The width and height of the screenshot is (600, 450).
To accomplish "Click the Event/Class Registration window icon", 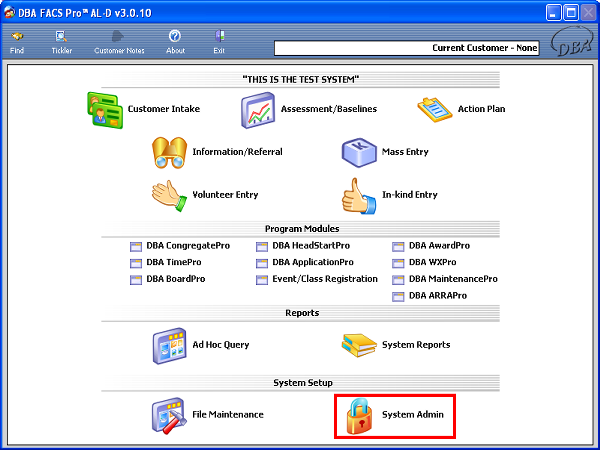I will click(262, 280).
